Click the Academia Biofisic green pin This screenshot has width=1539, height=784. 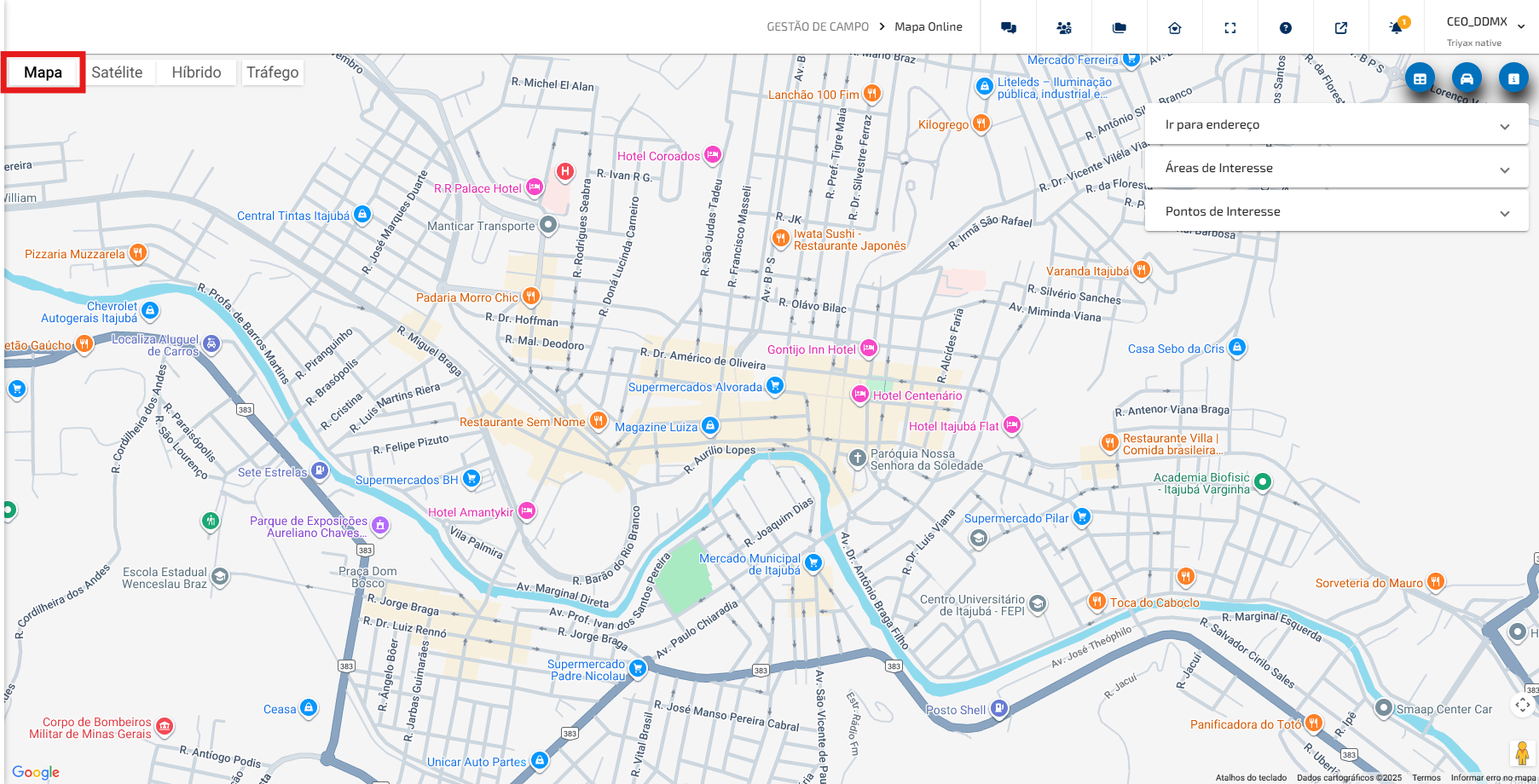tap(1263, 481)
